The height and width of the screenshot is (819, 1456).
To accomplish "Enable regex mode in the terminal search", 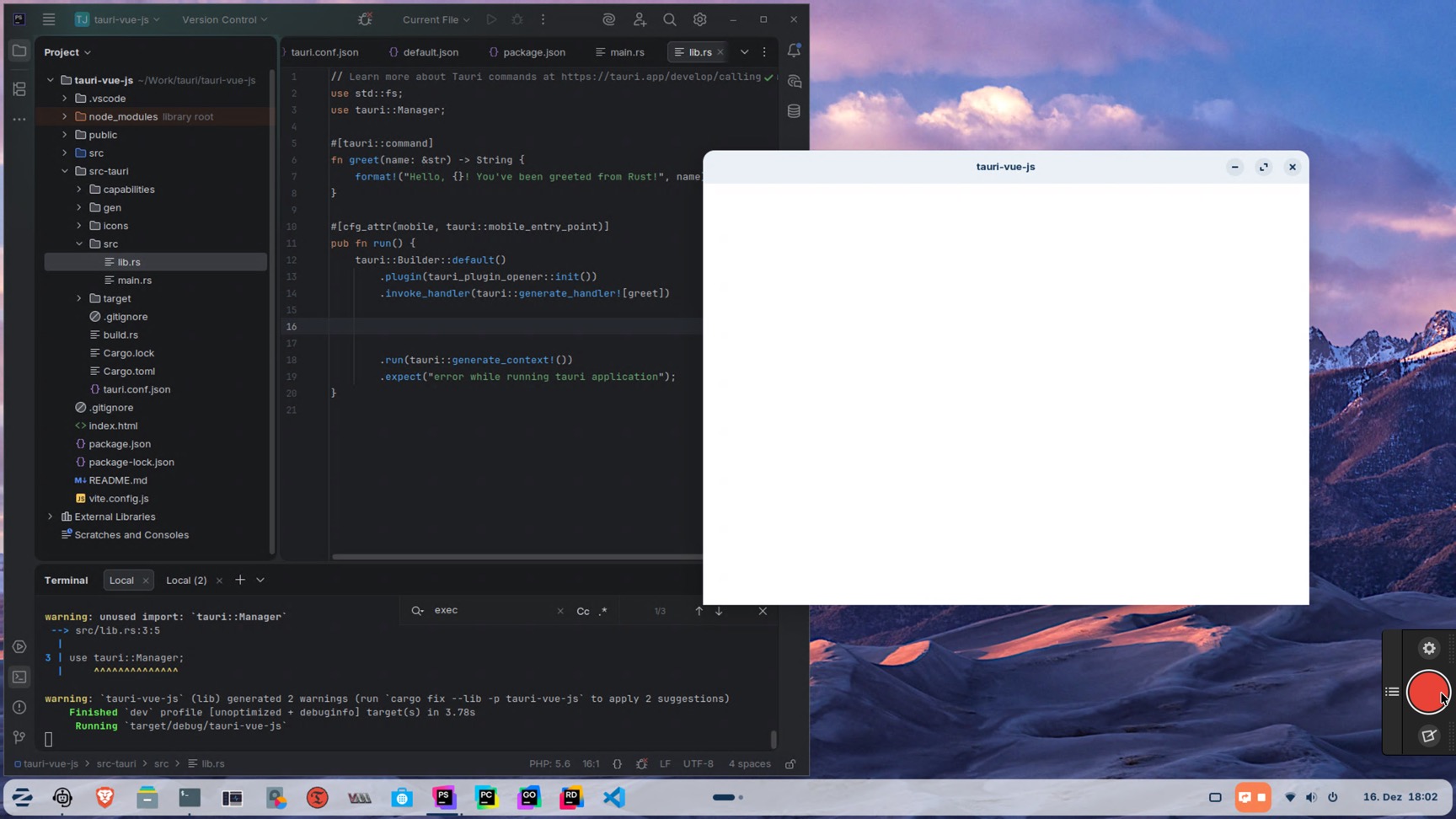I will (x=603, y=611).
